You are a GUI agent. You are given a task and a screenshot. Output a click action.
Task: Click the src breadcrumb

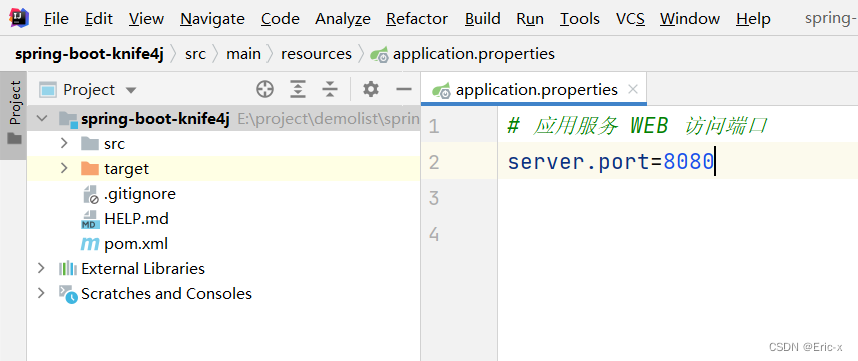click(195, 54)
